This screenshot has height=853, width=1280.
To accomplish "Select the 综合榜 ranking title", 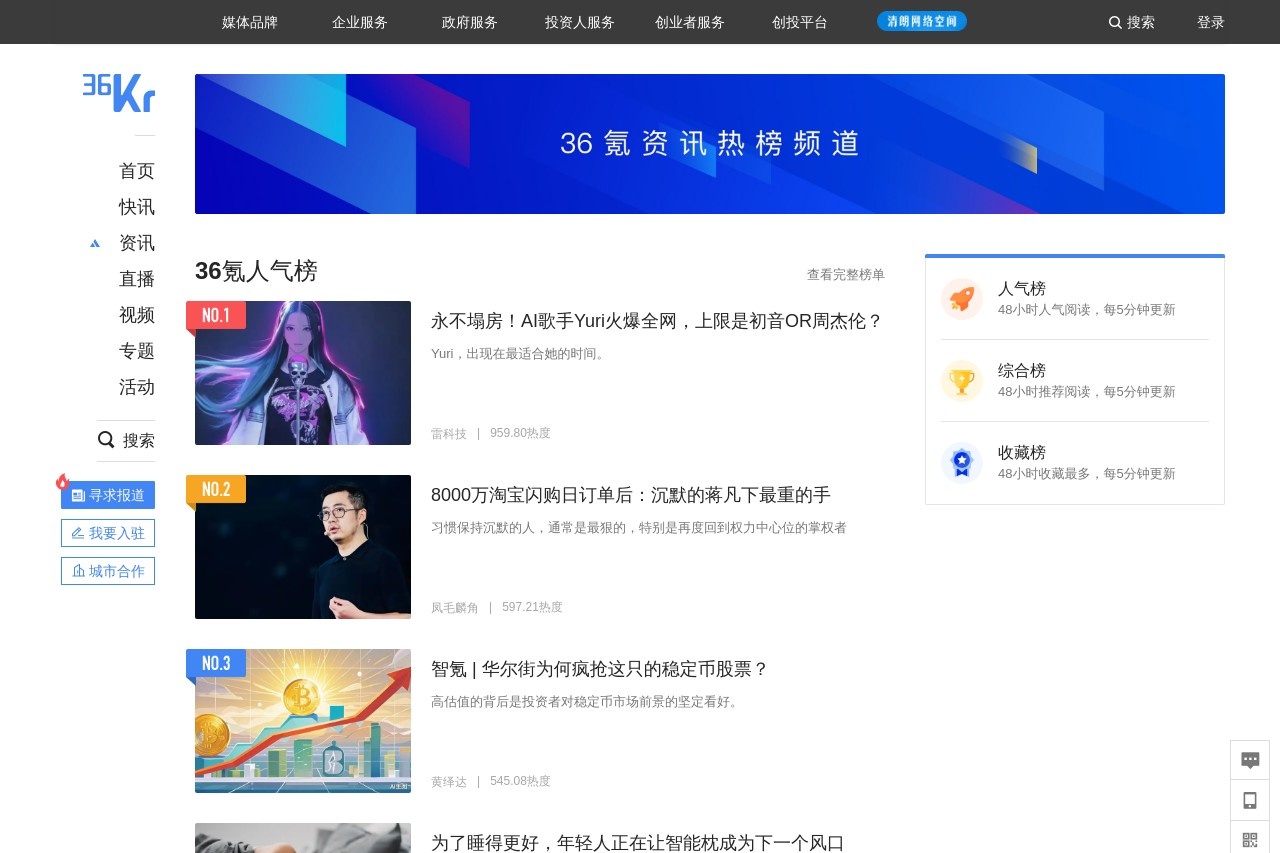I will click(1022, 370).
